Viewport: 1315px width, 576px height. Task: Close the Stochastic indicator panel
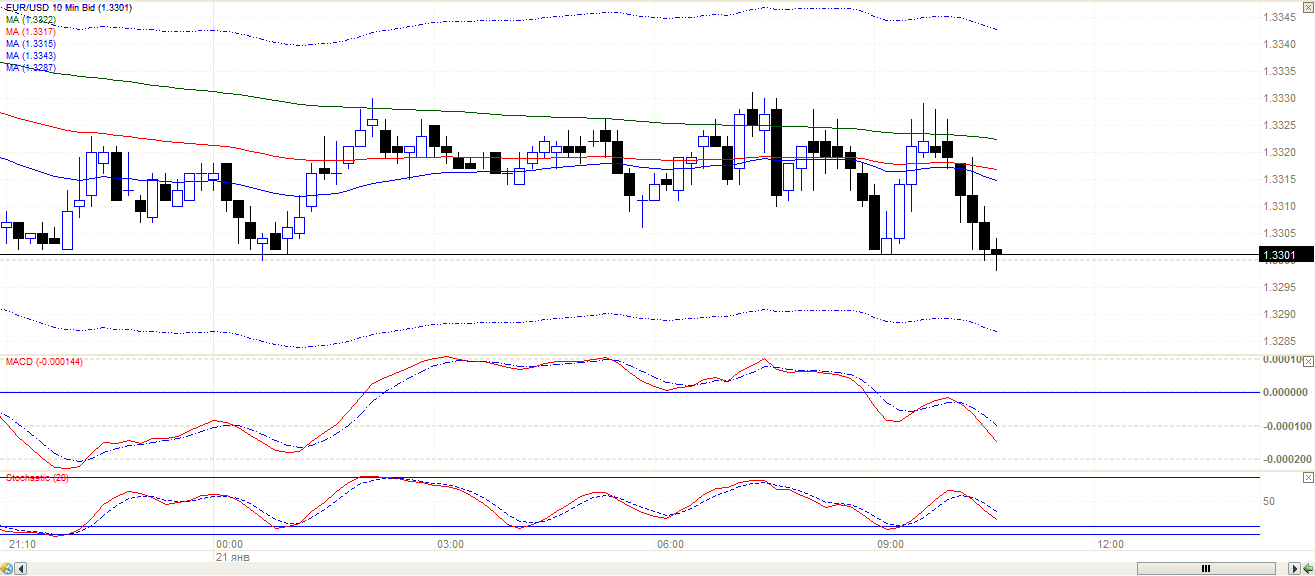tap(1308, 481)
